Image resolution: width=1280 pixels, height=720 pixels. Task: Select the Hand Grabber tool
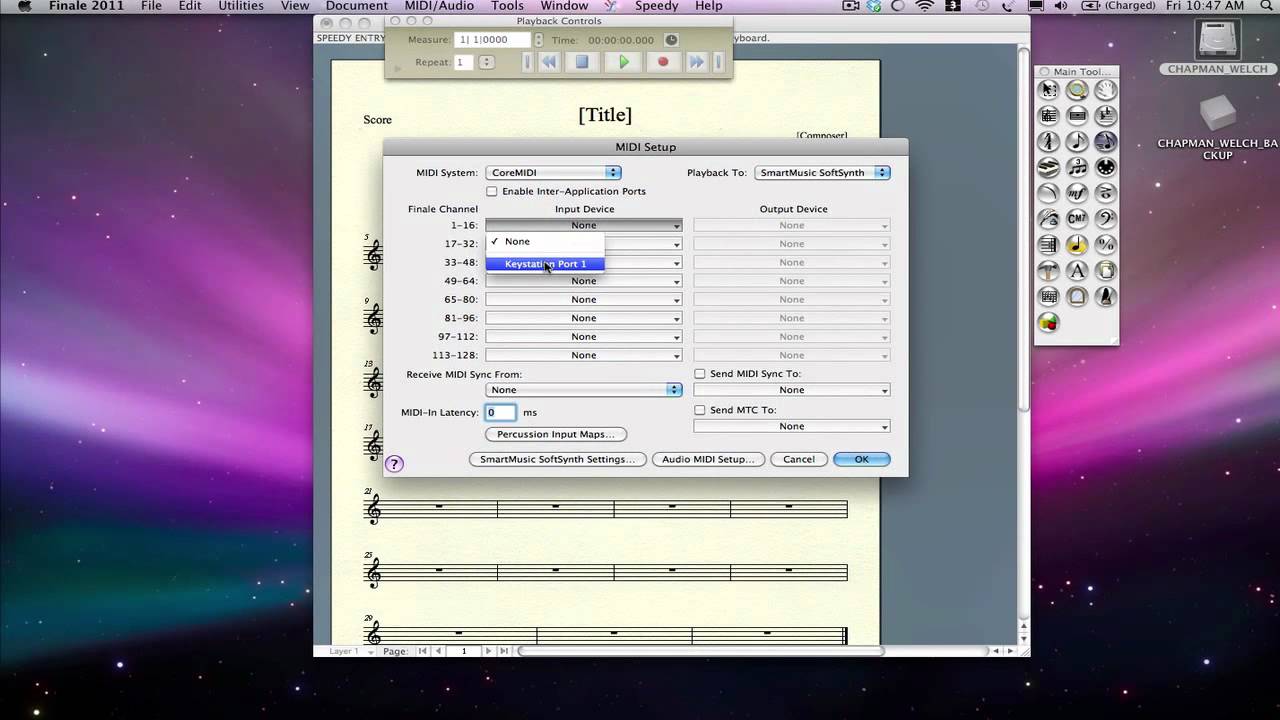click(x=1105, y=90)
